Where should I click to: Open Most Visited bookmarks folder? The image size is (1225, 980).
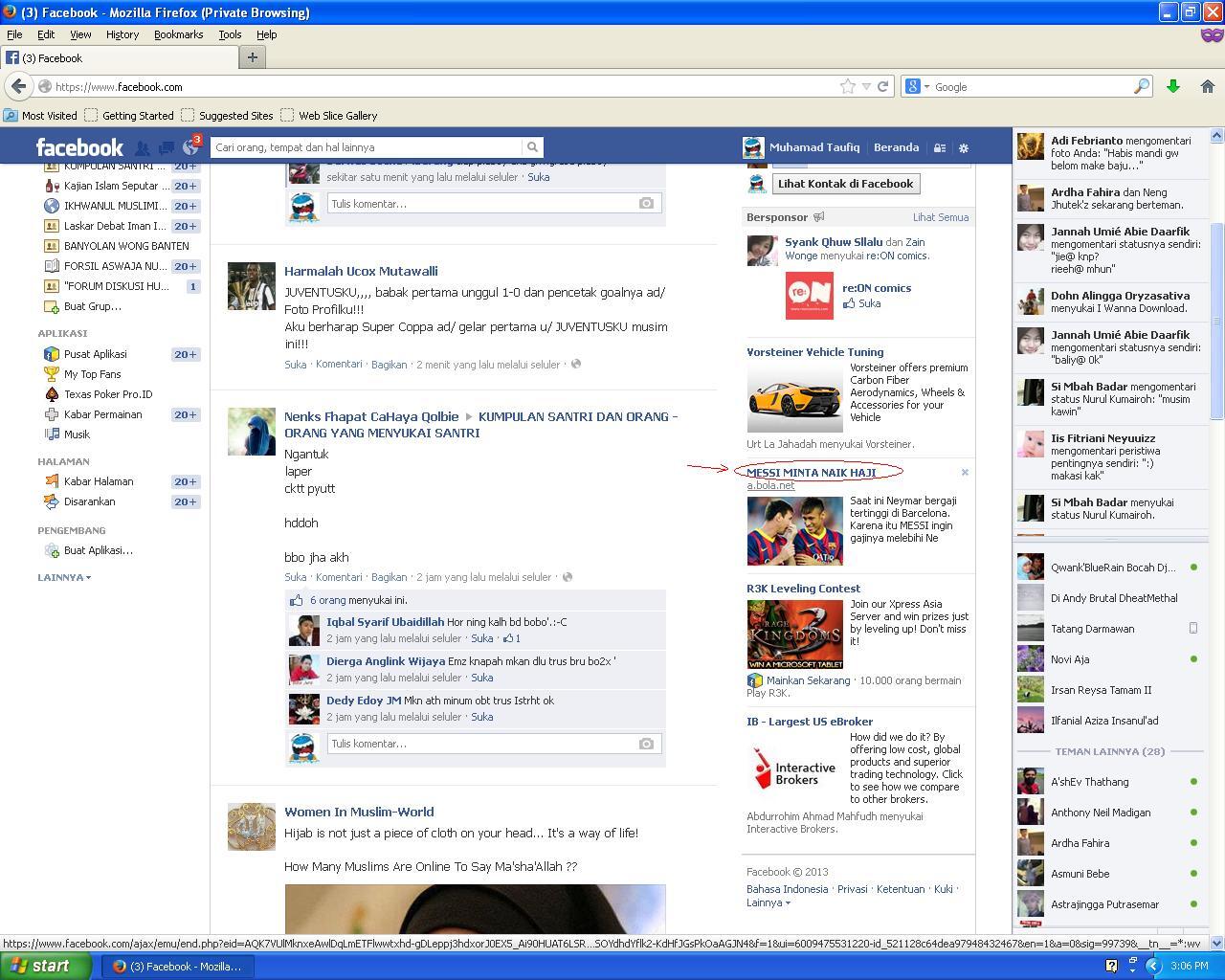[x=40, y=115]
